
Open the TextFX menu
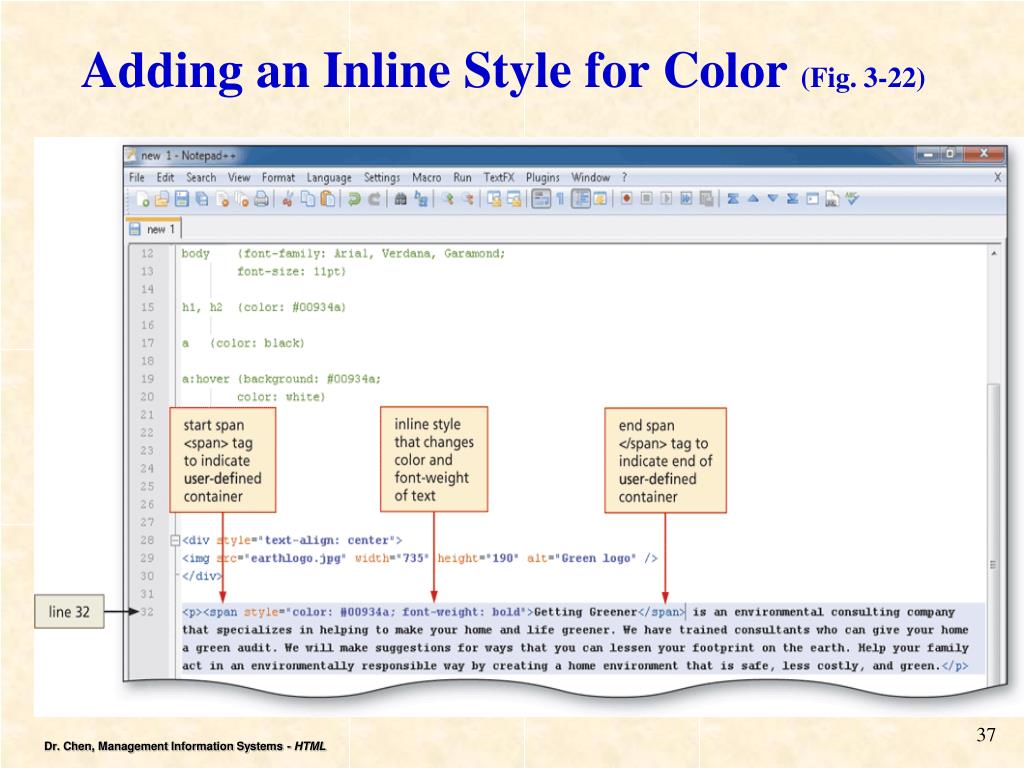(x=501, y=177)
